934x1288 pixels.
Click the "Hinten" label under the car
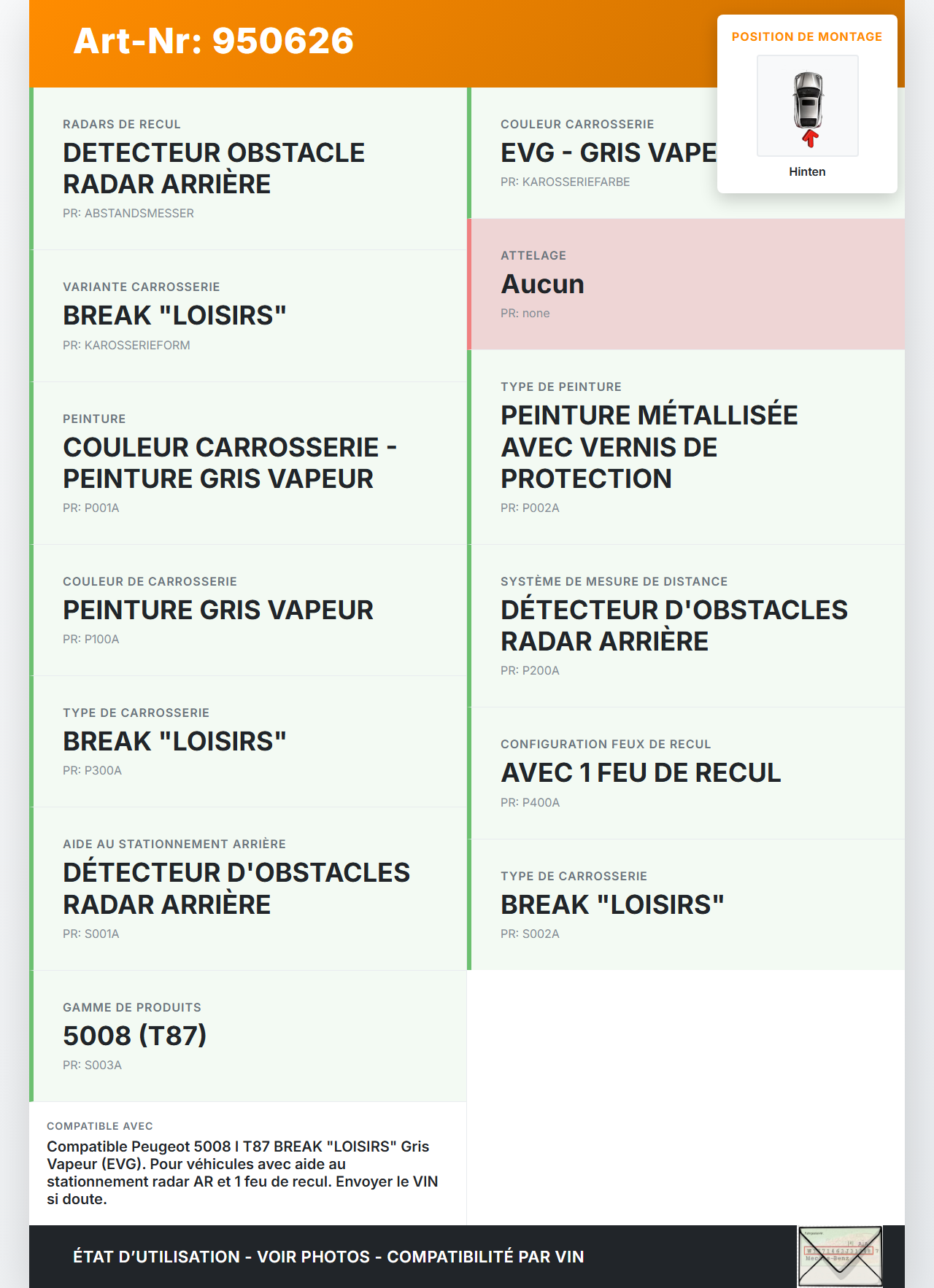[x=807, y=171]
